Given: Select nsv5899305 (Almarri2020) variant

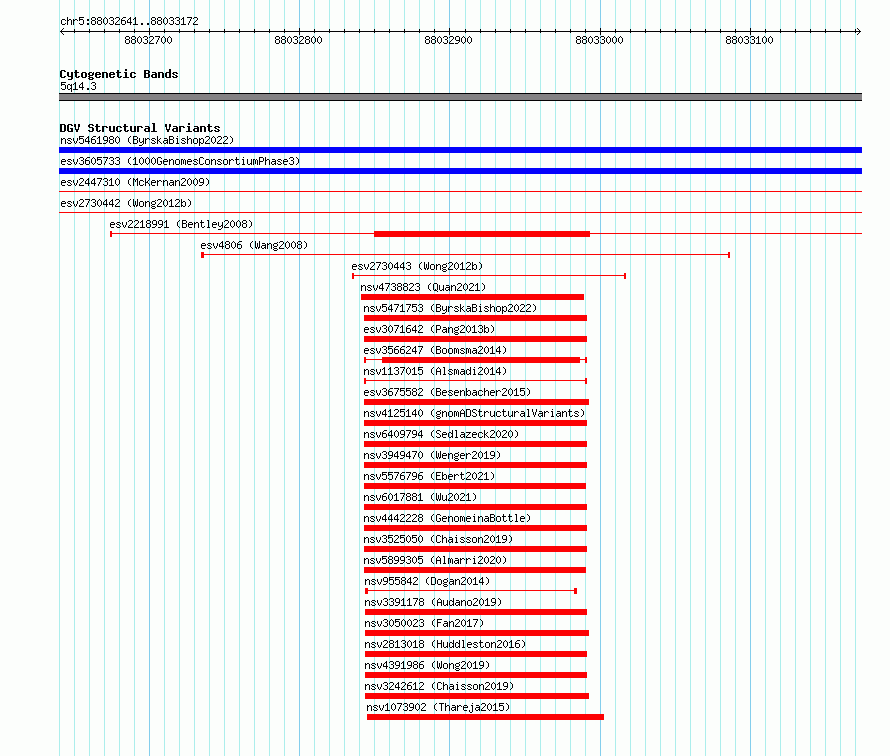Looking at the screenshot, I should (x=435, y=560).
